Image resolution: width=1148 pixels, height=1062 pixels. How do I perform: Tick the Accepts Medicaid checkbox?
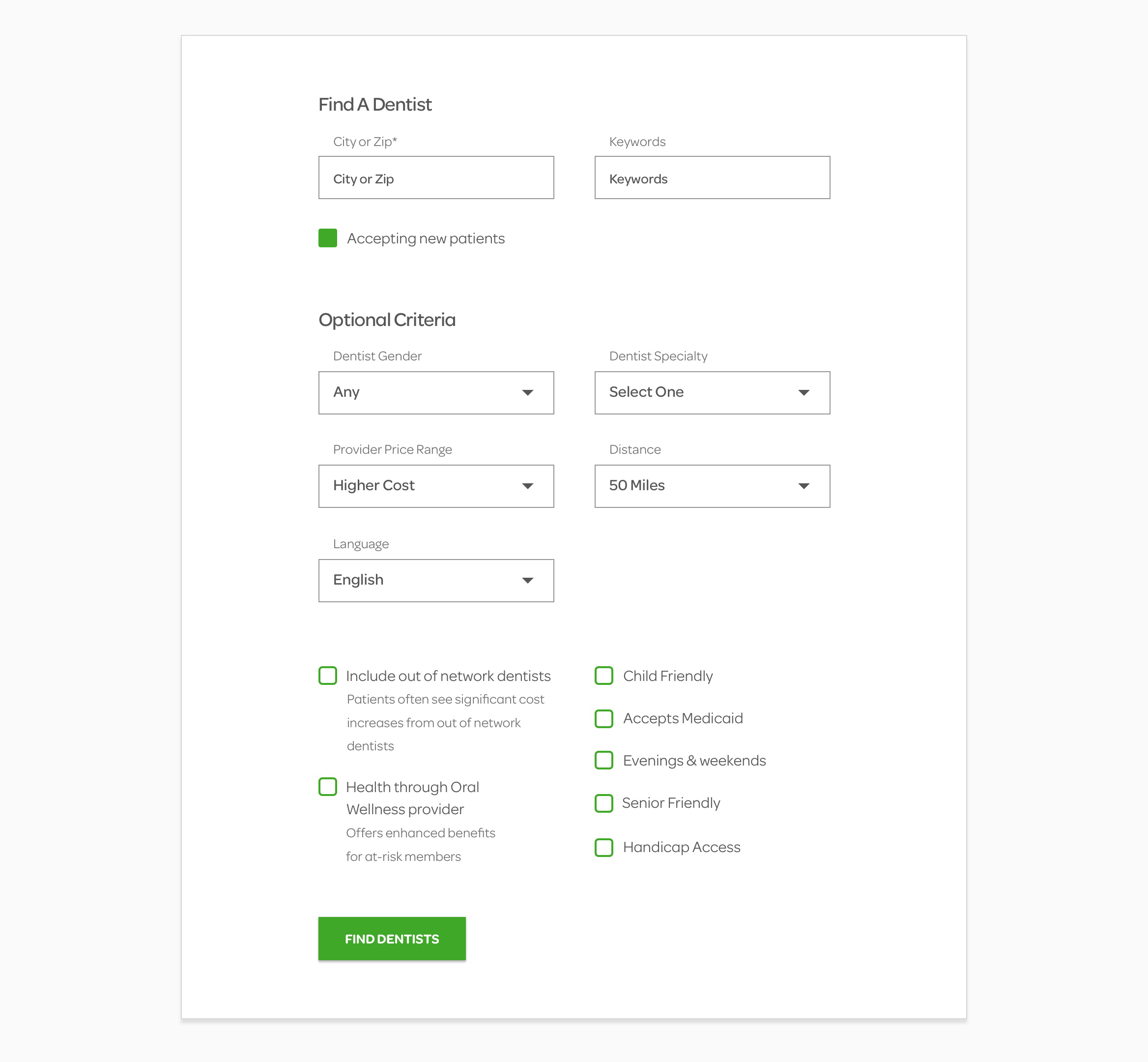tap(603, 718)
